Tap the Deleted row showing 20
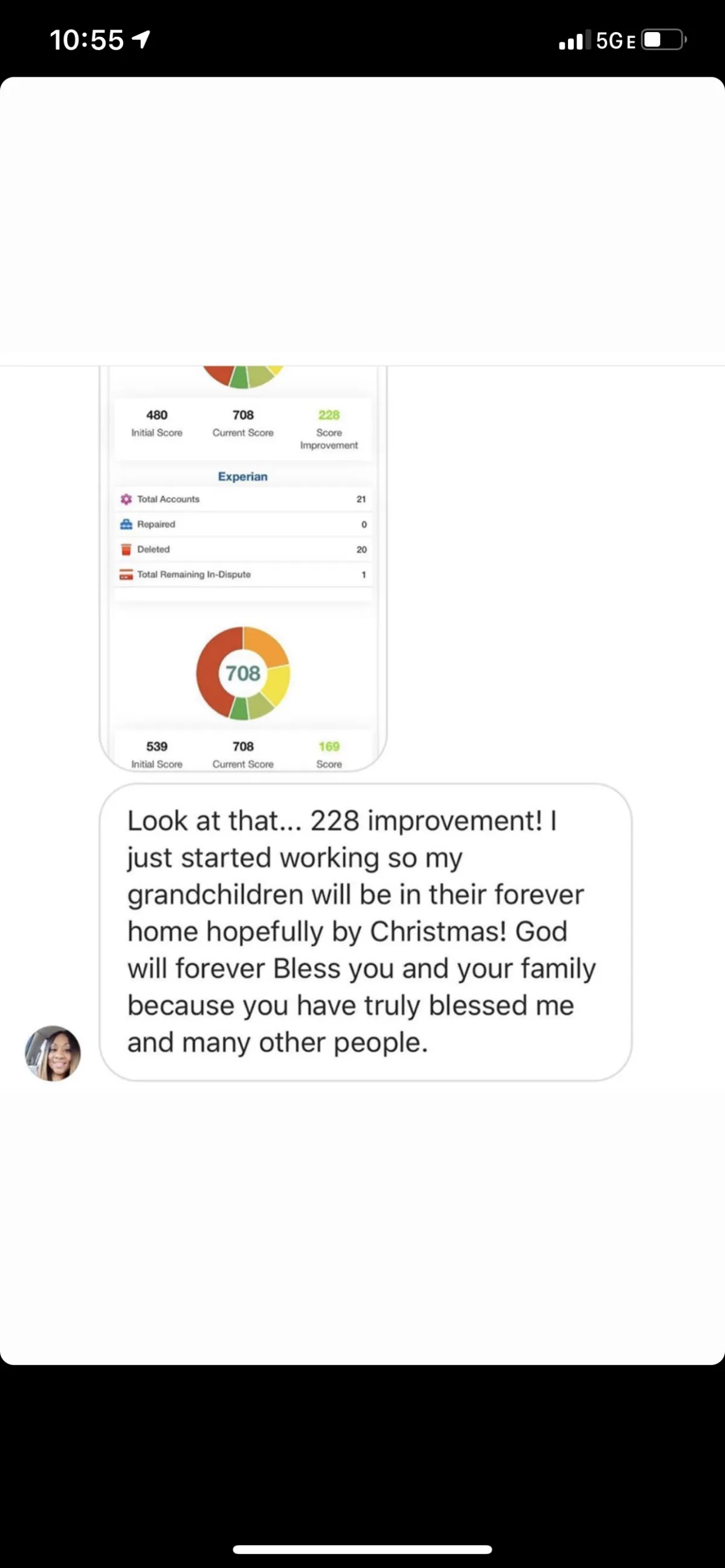Image resolution: width=725 pixels, height=1568 pixels. click(x=243, y=549)
